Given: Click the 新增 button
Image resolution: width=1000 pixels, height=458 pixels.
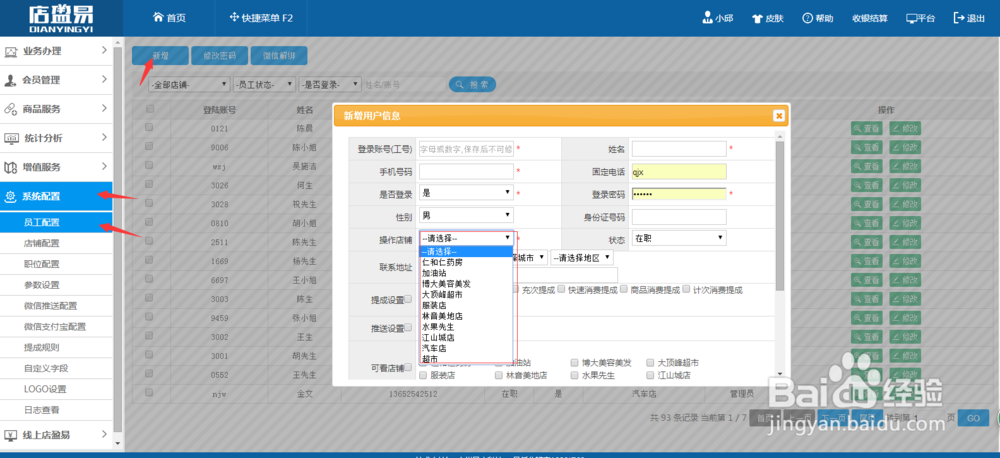Looking at the screenshot, I should 160,55.
